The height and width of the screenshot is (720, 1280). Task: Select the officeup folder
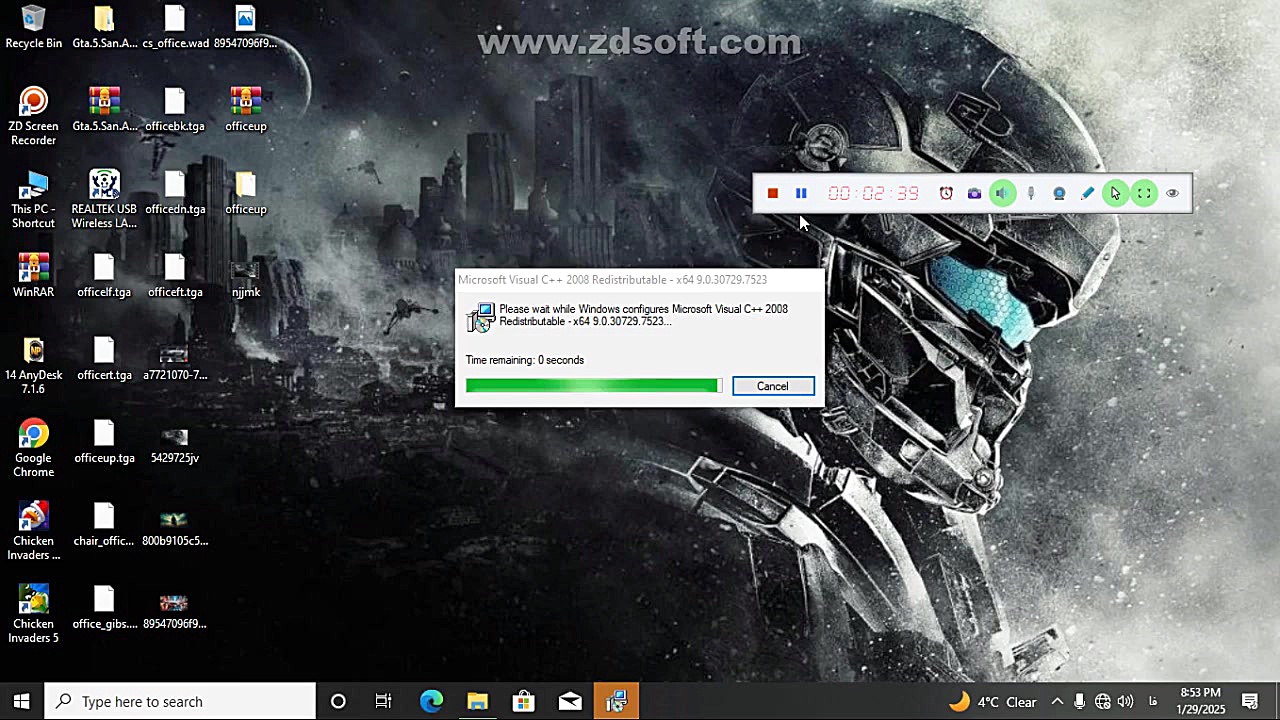click(x=246, y=193)
